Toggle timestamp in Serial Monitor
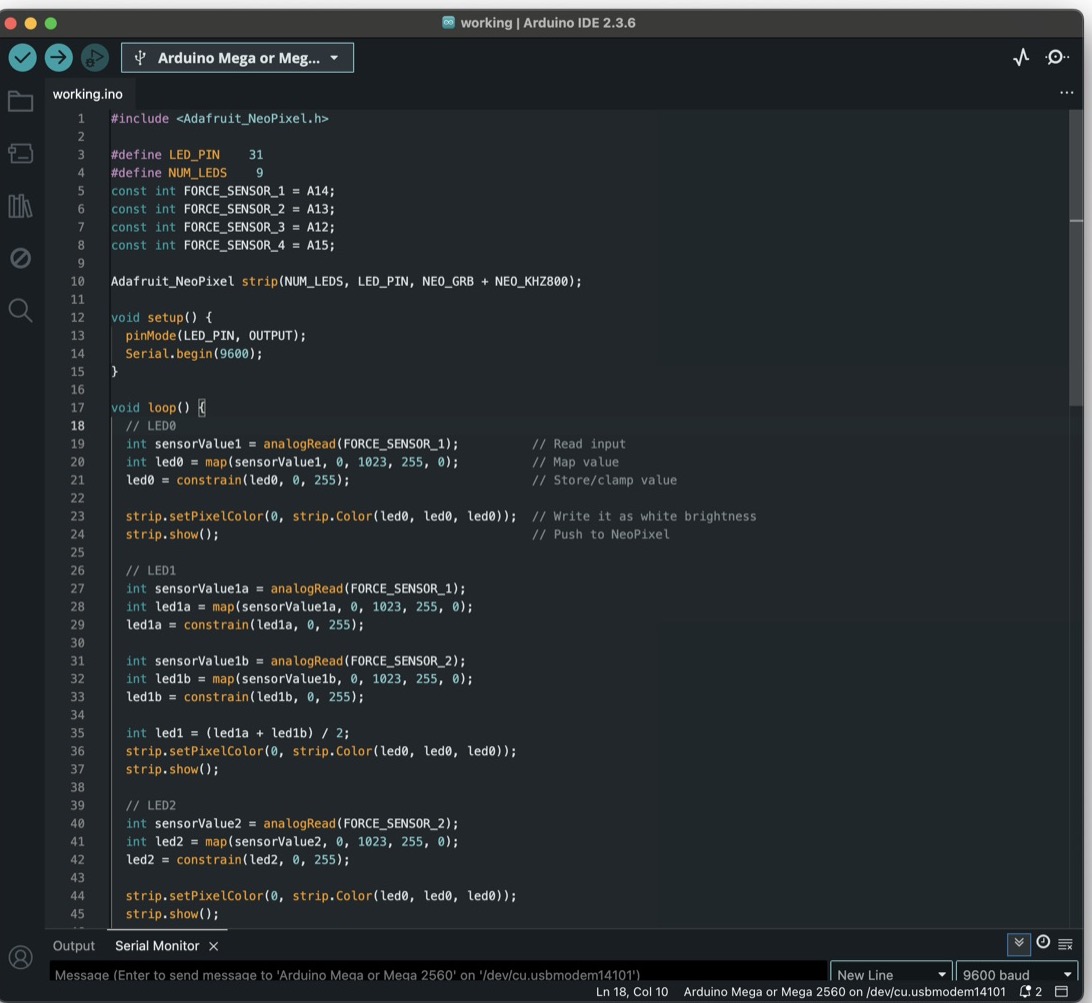Viewport: 1092px width, 1003px height. coord(1043,942)
